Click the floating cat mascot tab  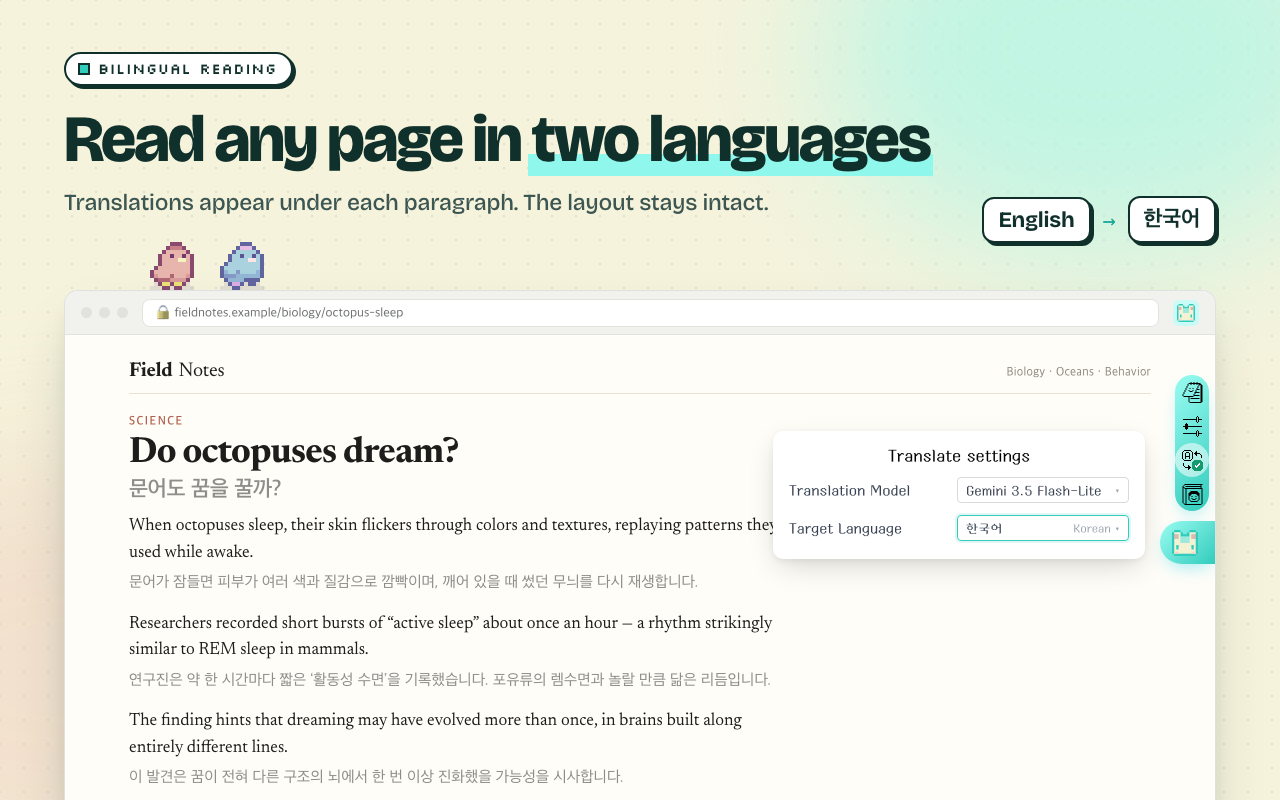click(1188, 543)
